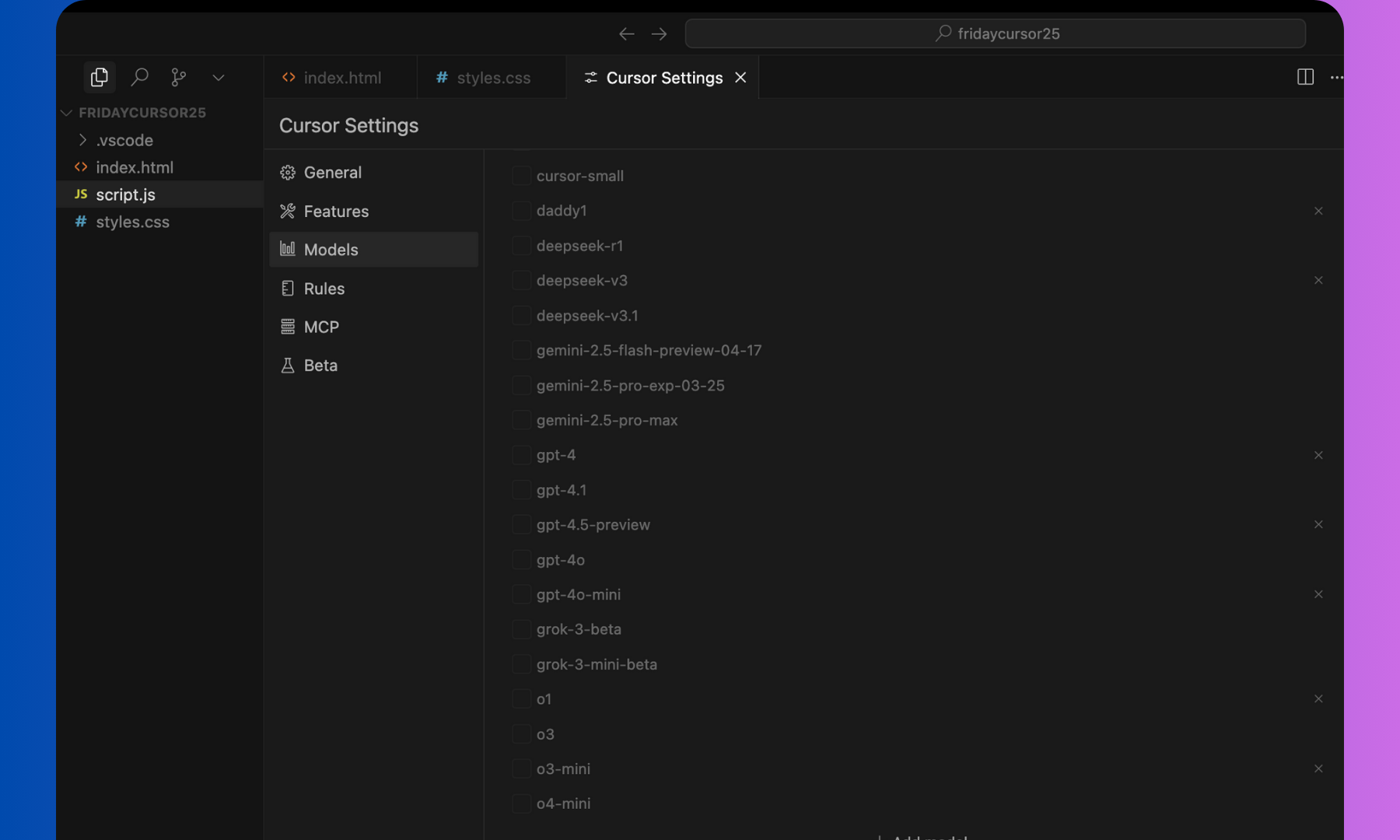Remove the o1 model with X
Screen dimensions: 1400x840
coord(1318,698)
